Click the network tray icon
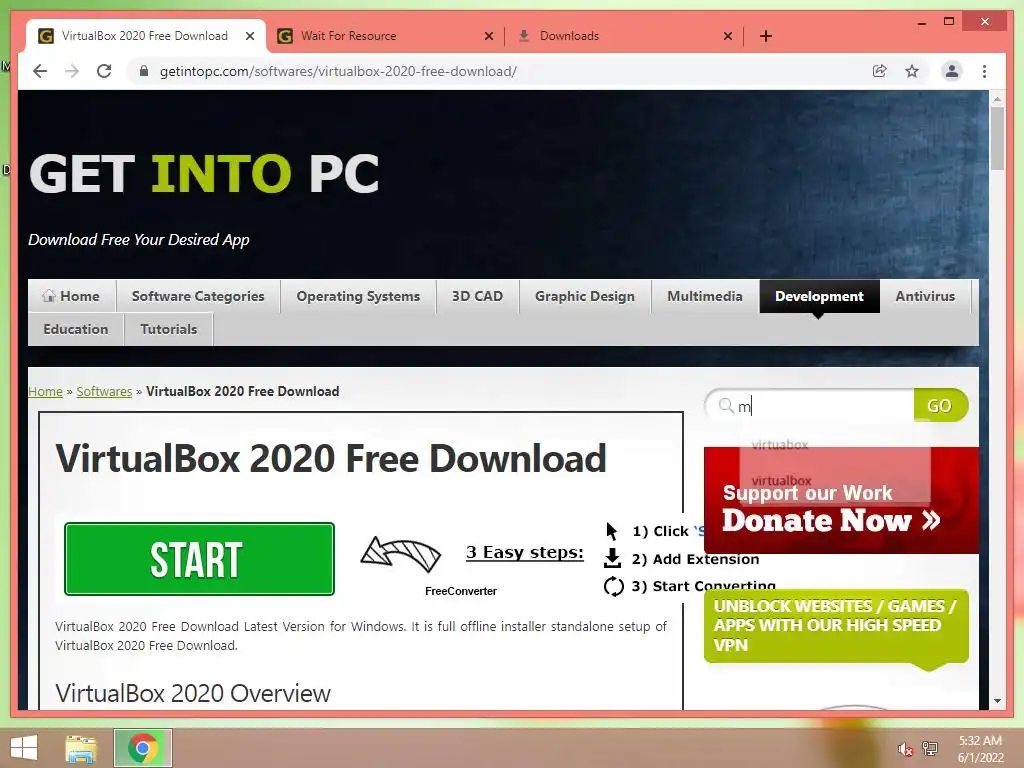The image size is (1024, 768). pos(930,749)
